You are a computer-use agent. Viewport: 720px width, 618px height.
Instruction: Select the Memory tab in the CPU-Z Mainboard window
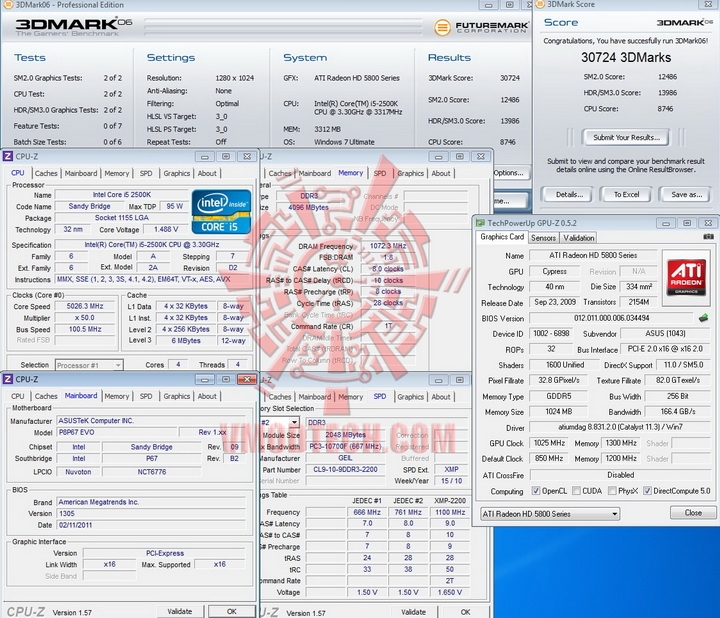117,396
